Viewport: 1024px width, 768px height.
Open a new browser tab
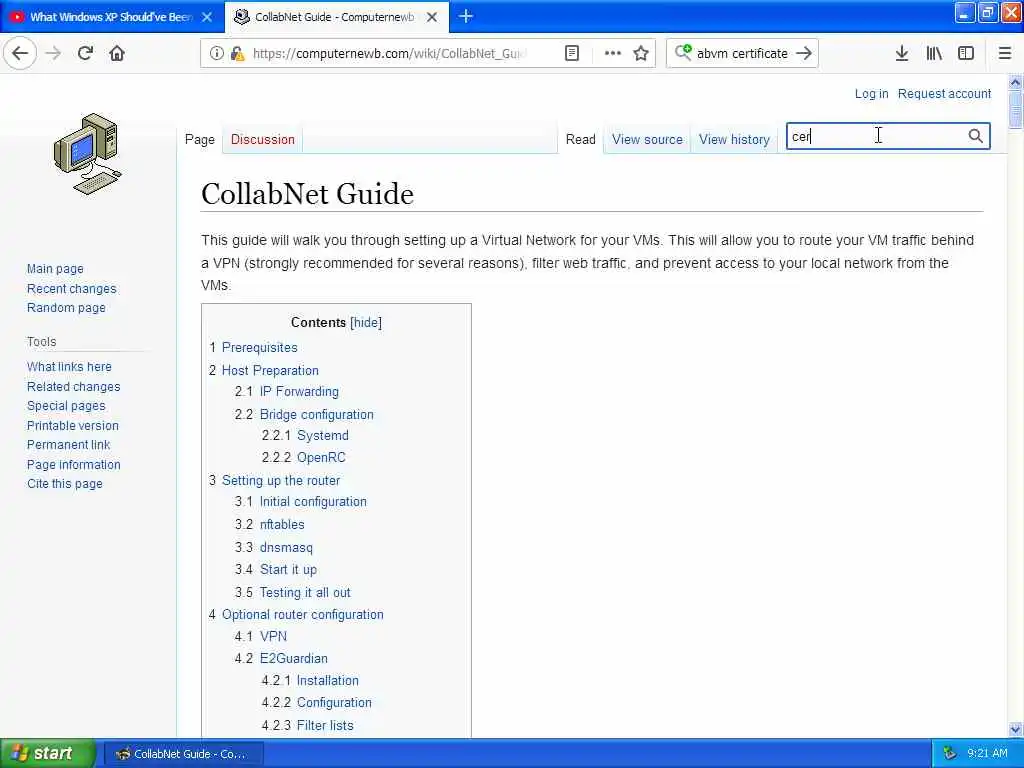pyautogui.click(x=466, y=16)
